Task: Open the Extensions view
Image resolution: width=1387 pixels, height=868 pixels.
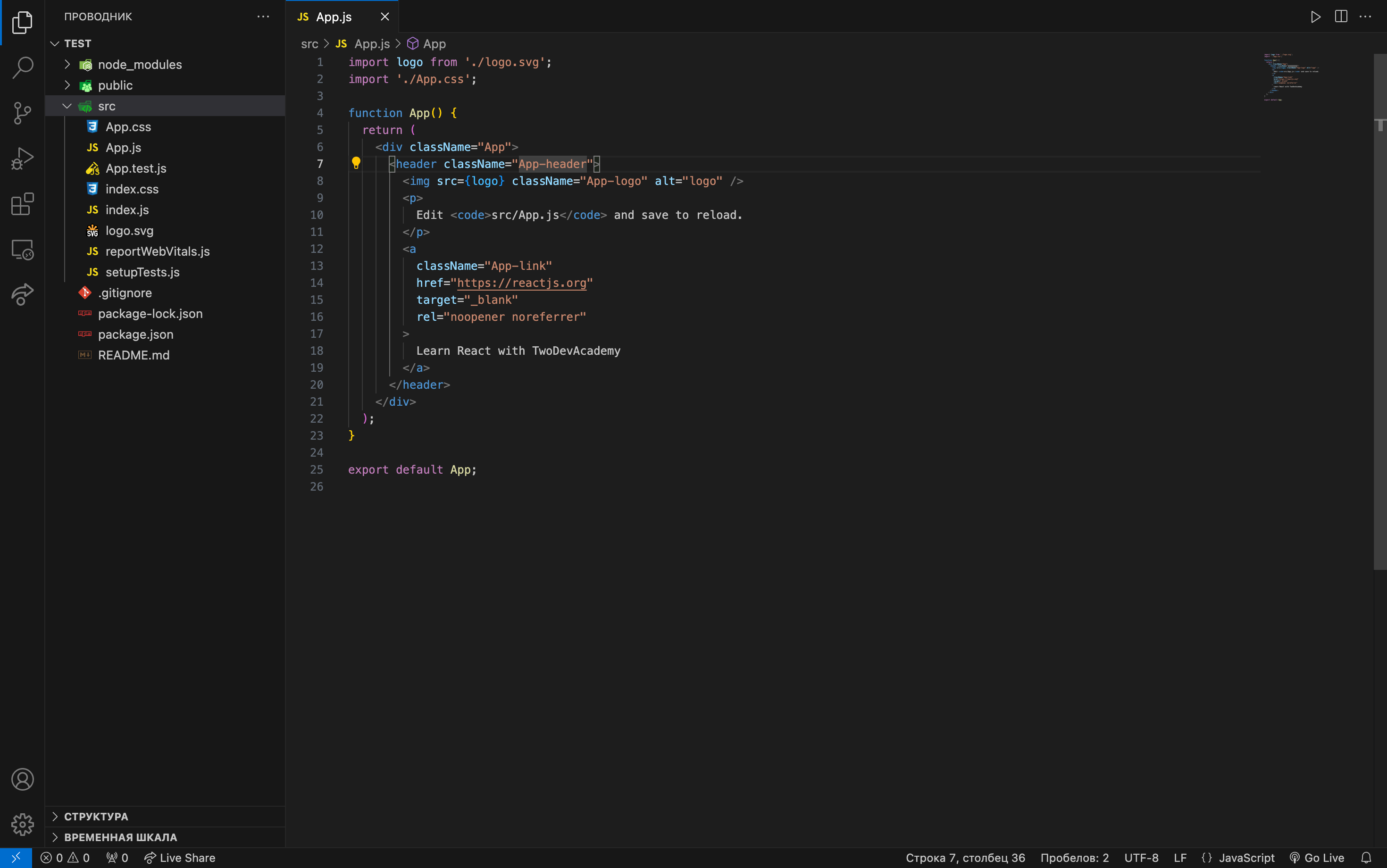Action: click(x=22, y=204)
